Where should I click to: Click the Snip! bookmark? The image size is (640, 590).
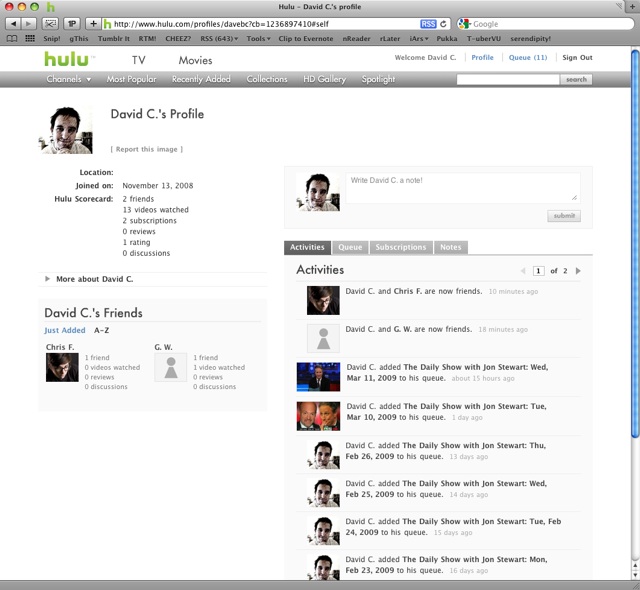[x=52, y=39]
